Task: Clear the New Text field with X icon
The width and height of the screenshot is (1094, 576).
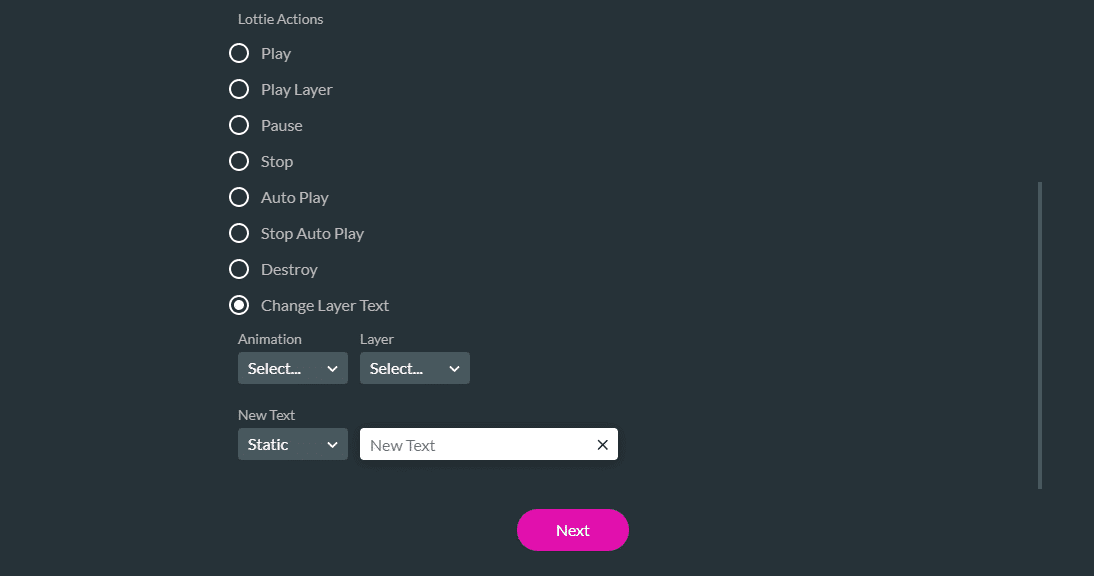Action: 602,445
